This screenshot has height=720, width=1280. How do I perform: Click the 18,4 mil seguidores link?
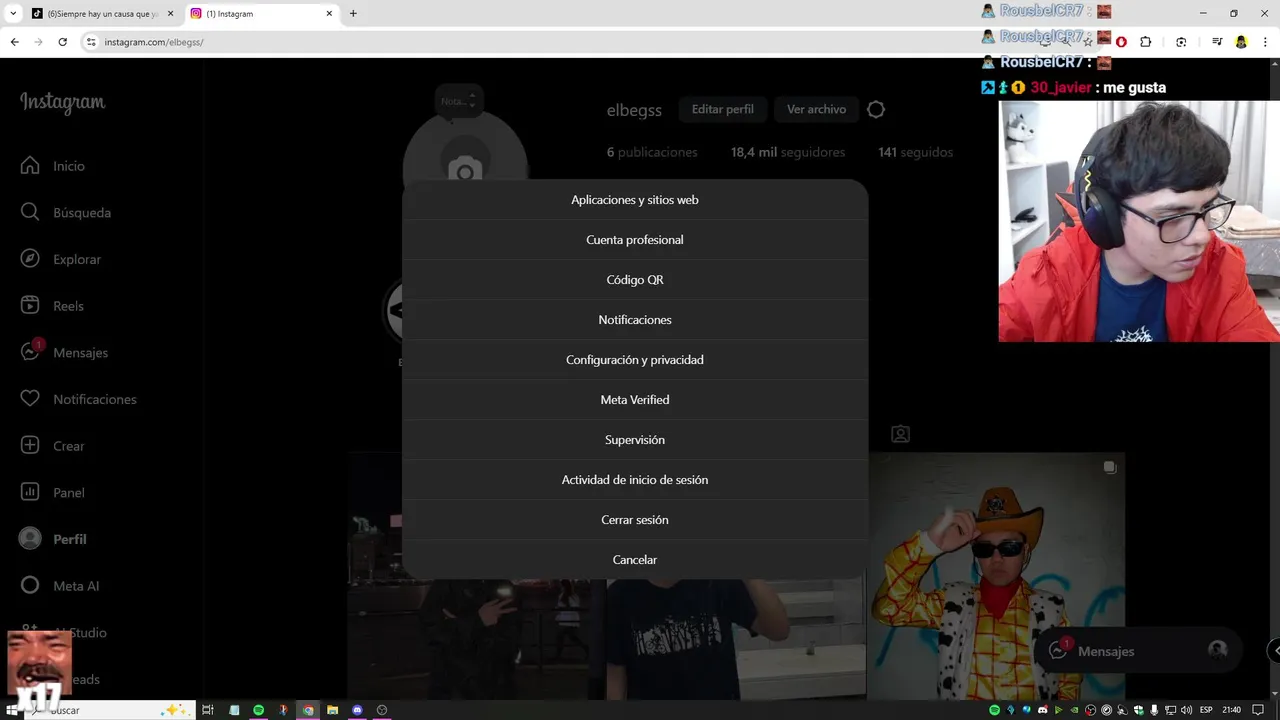tap(788, 153)
